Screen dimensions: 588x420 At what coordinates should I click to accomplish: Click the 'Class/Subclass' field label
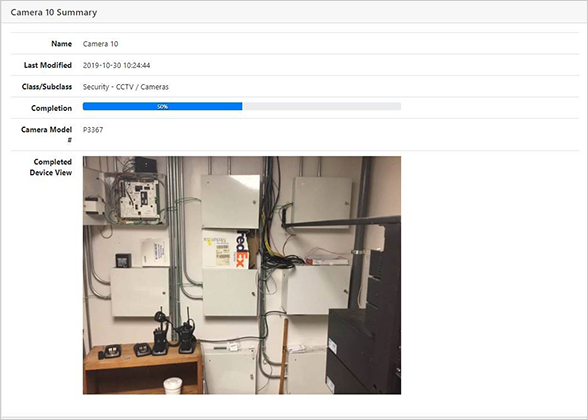pyautogui.click(x=47, y=87)
